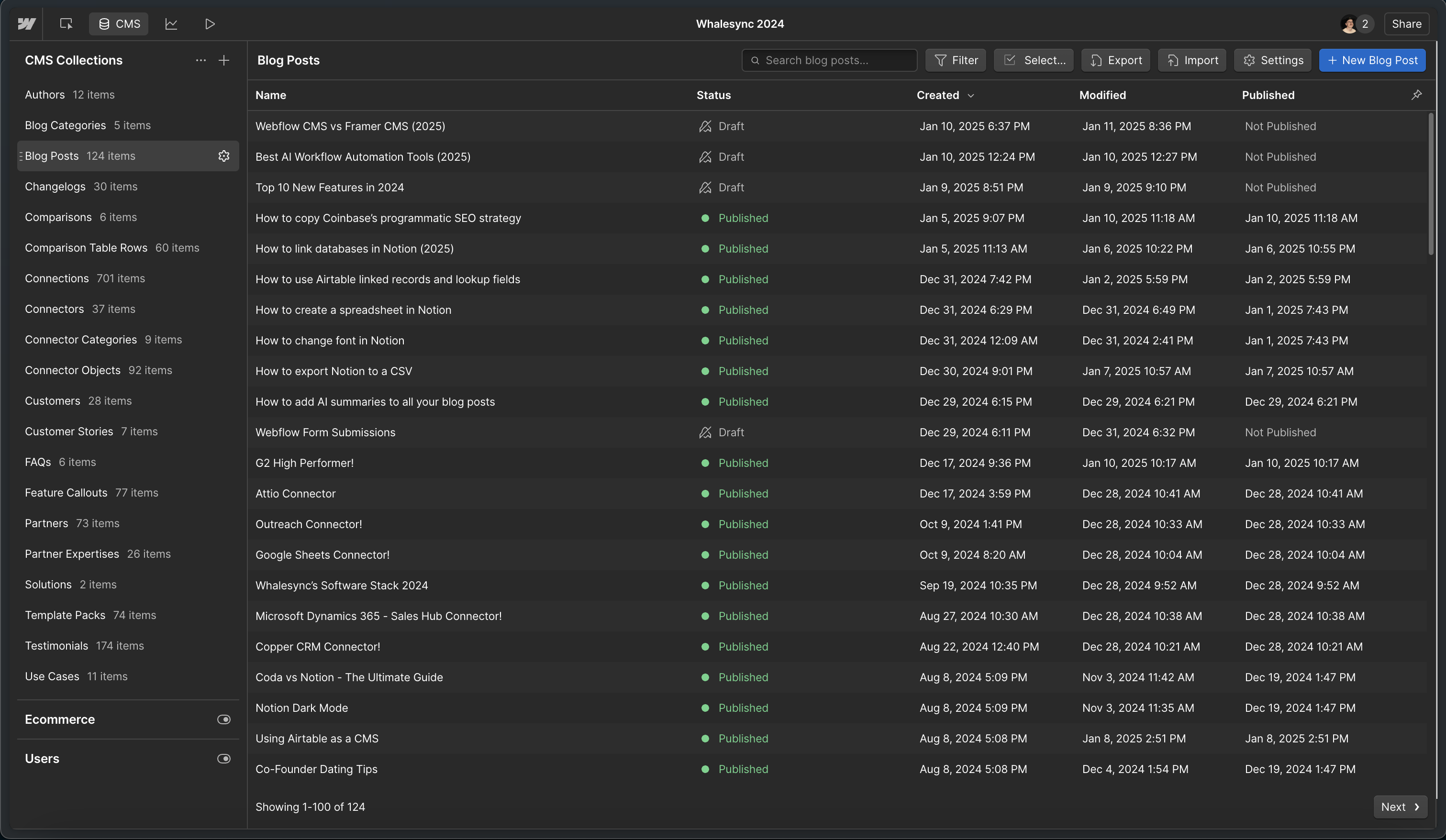The image size is (1446, 840).
Task: Open the Insights chart icon
Action: 171,23
